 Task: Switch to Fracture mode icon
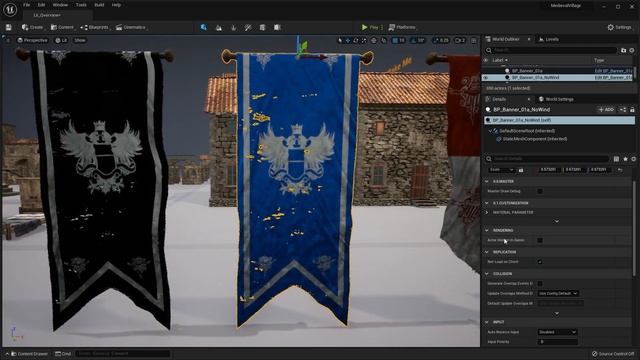[x=262, y=27]
